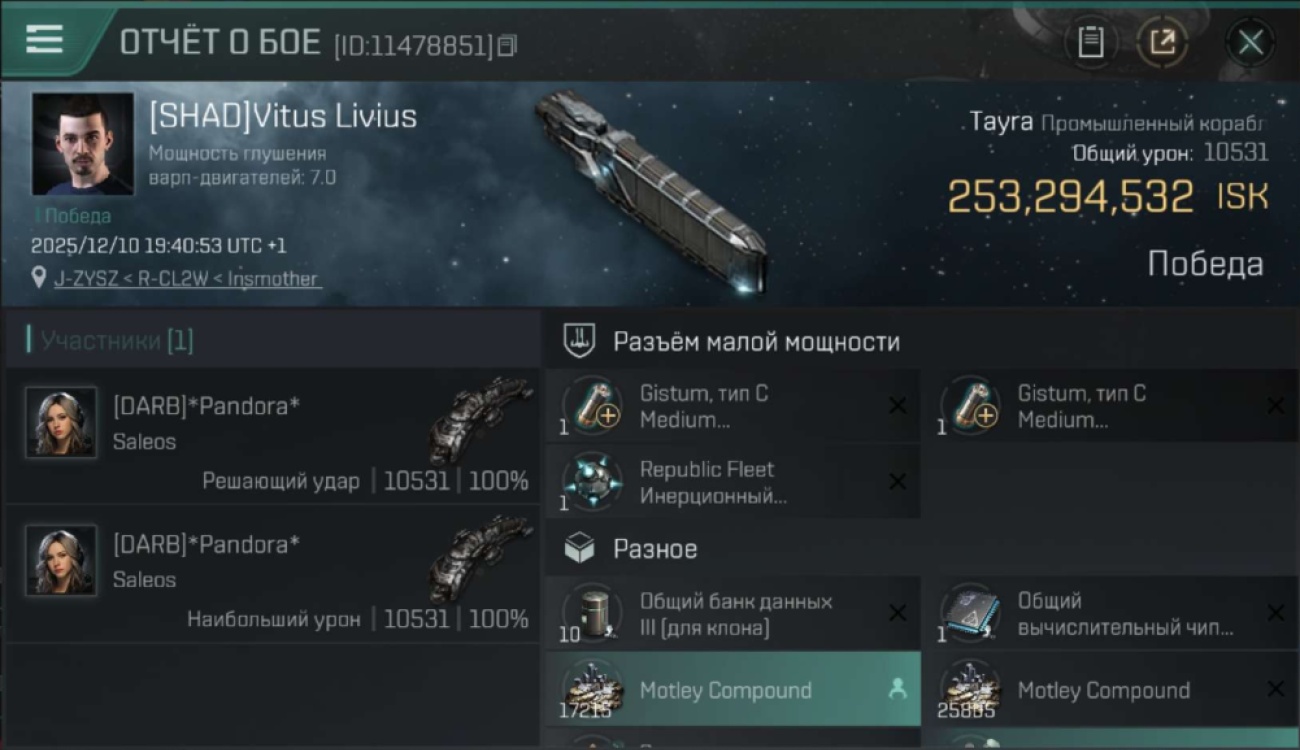
Task: Click the Разъём малой мощности section header
Action: 756,341
